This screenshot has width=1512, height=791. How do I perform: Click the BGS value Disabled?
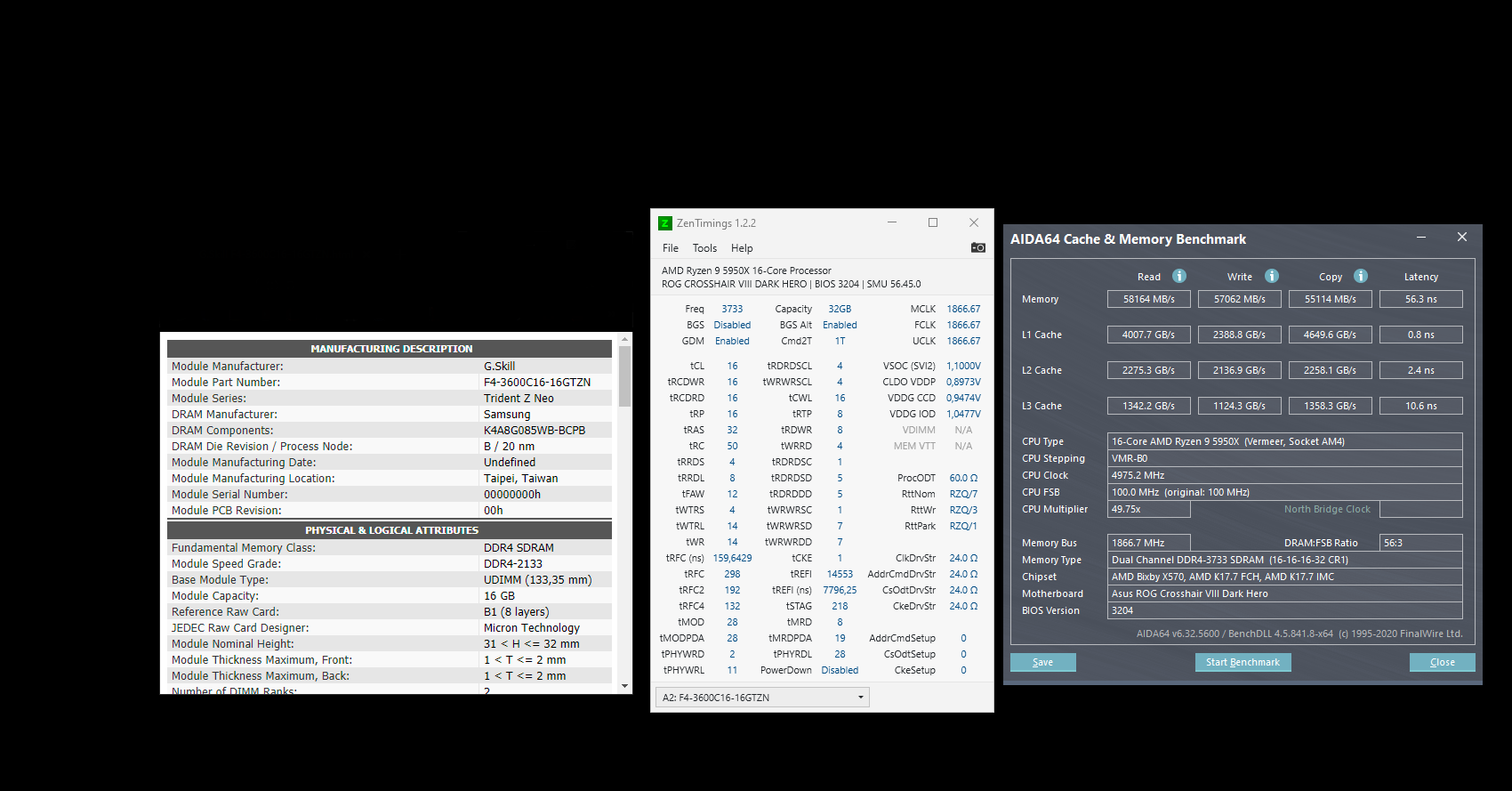pos(732,325)
